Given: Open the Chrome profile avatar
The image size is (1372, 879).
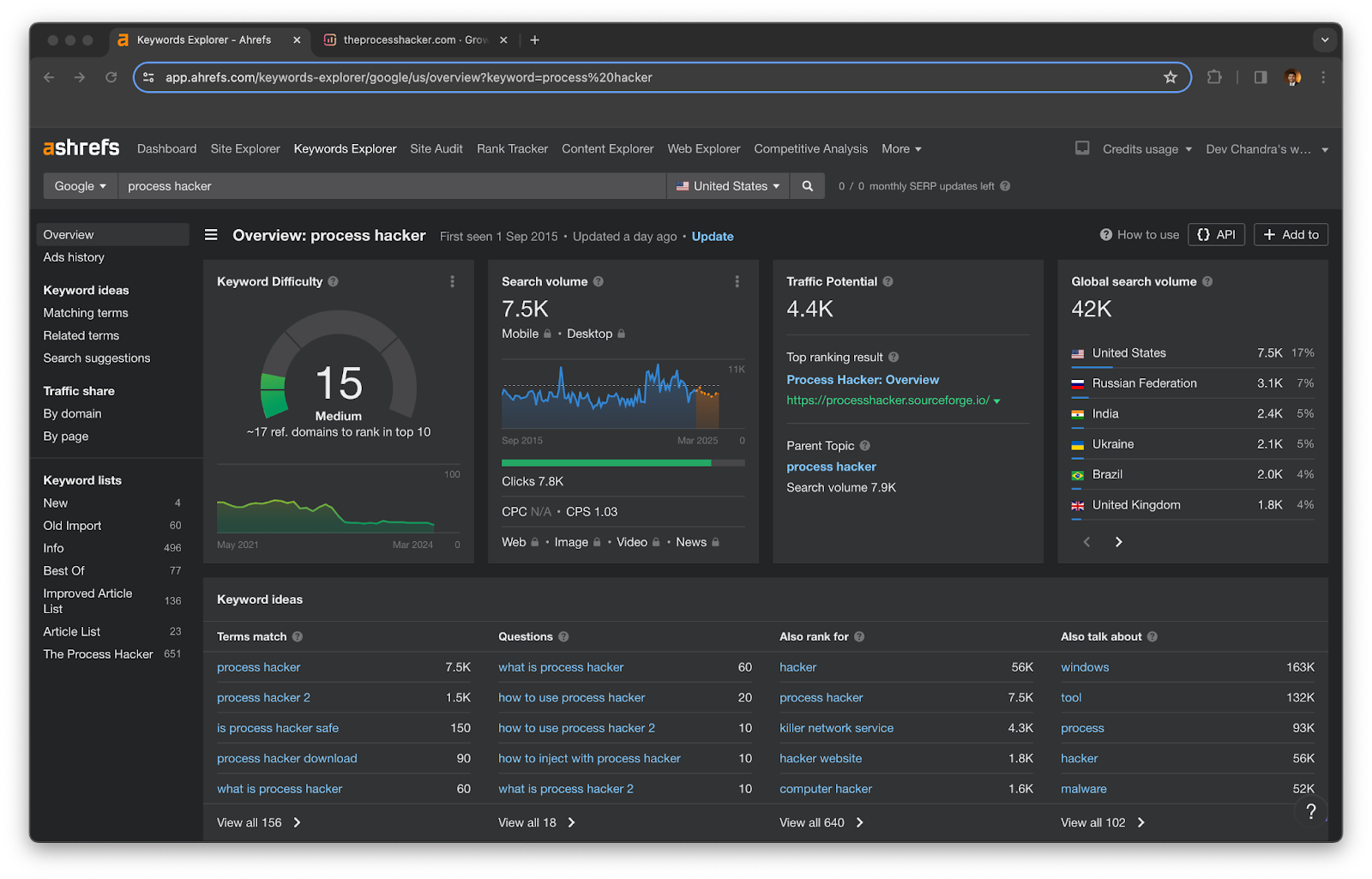Looking at the screenshot, I should (x=1293, y=77).
